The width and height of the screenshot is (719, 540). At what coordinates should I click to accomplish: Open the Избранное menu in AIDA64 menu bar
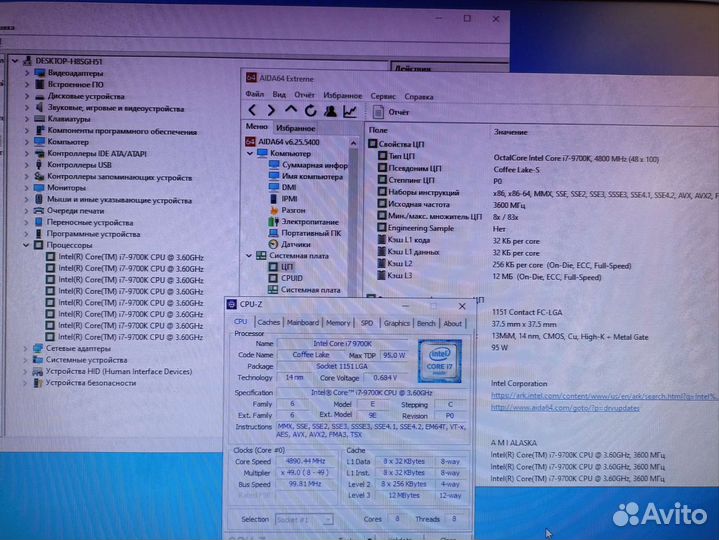tap(343, 95)
